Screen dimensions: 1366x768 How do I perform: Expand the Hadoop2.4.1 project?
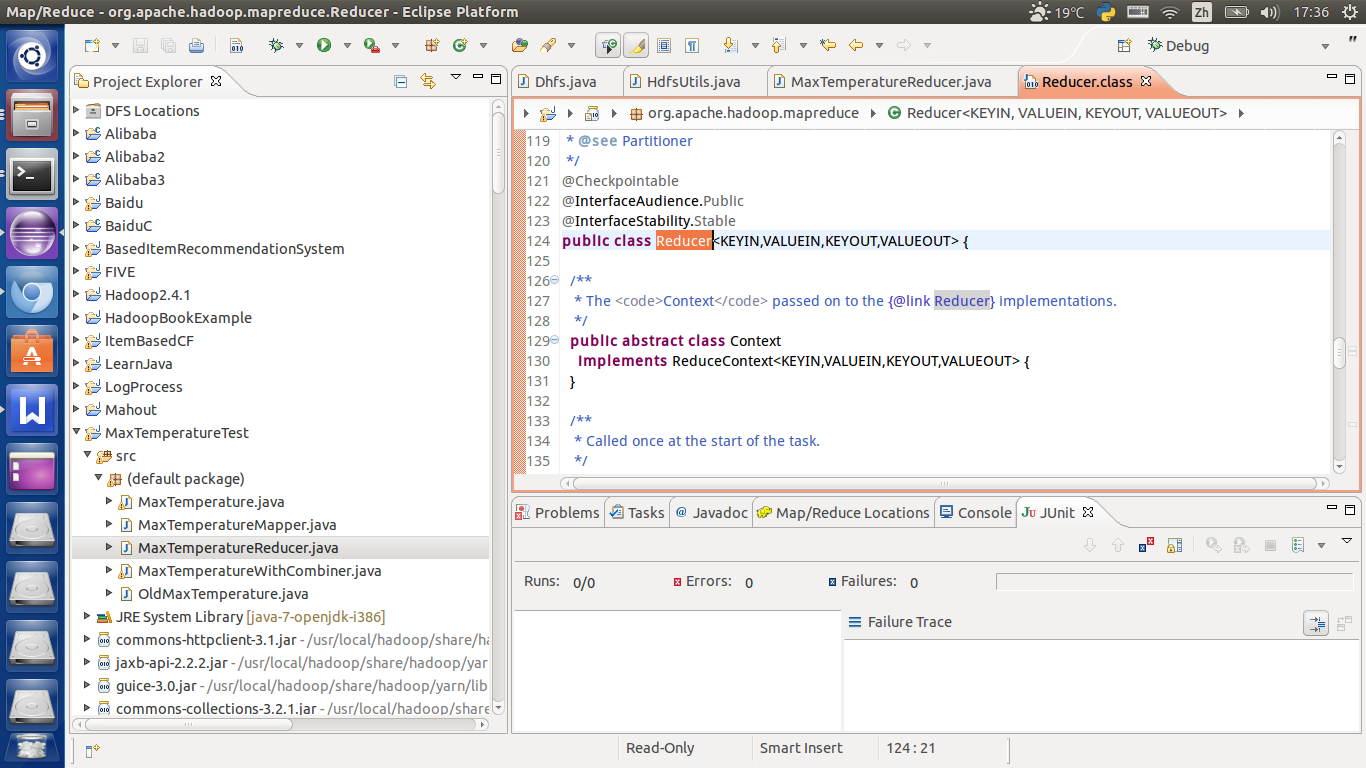coord(78,295)
